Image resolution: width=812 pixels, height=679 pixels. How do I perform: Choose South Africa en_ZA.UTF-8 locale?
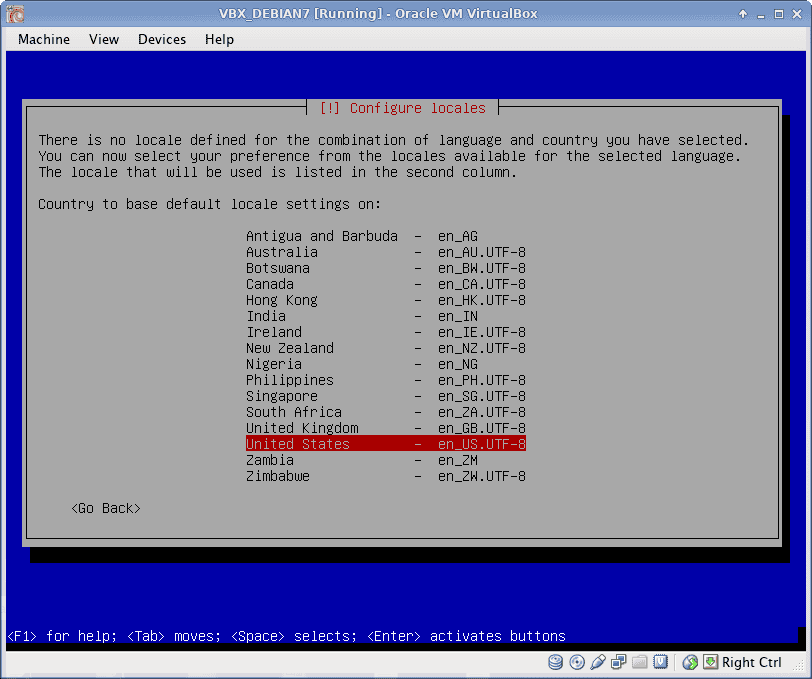[x=386, y=412]
